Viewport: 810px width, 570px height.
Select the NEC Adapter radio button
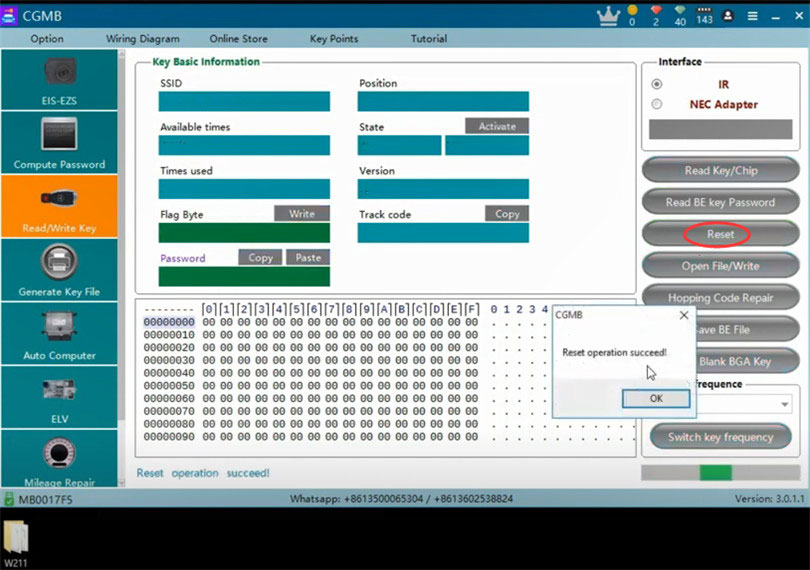(657, 104)
